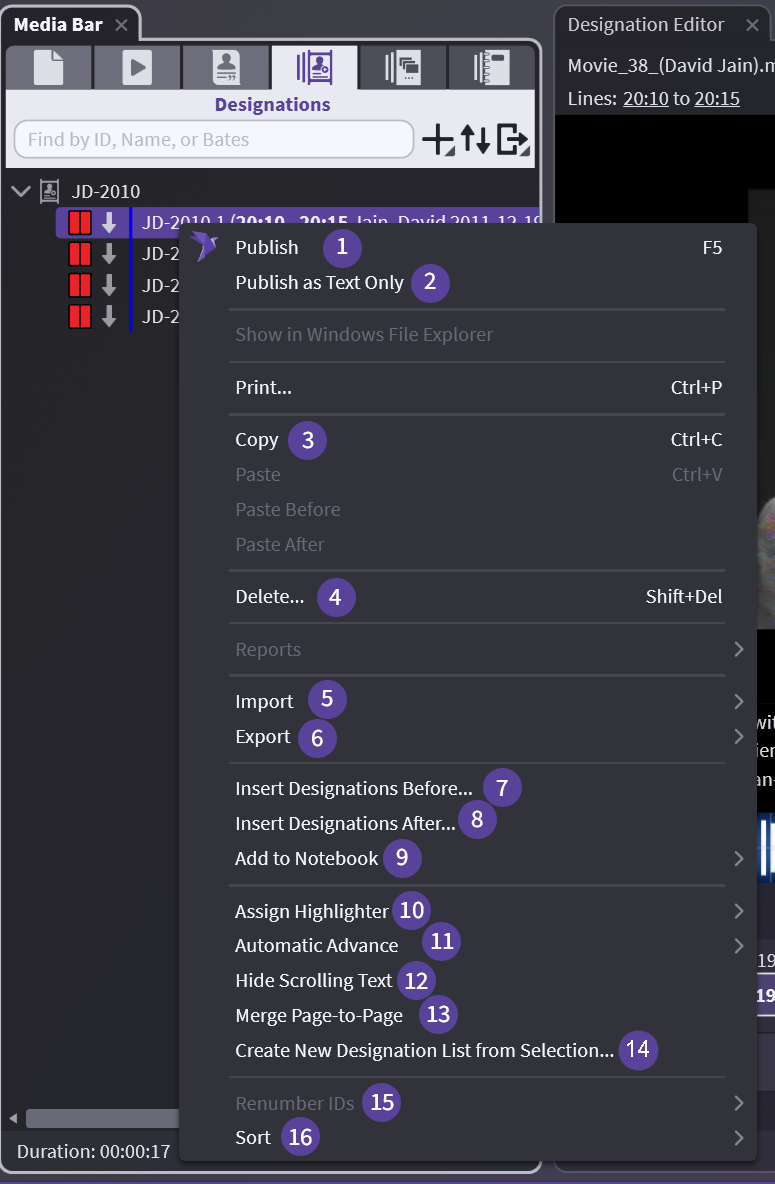Expand the Export submenu
The image size is (775, 1184).
263,737
